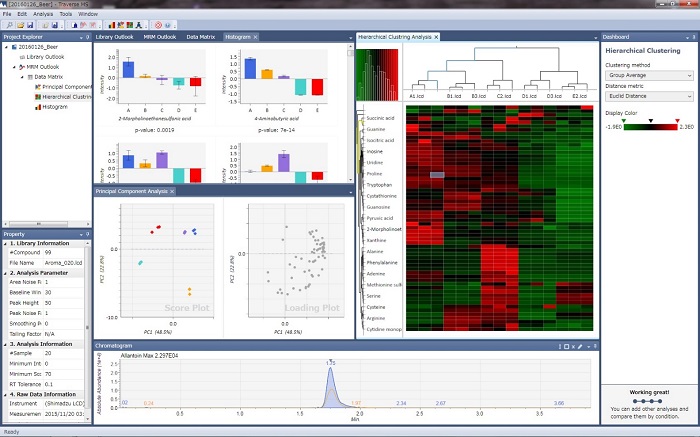700x437 pixels.
Task: Collapse the Library Information property section
Action: coord(4,244)
